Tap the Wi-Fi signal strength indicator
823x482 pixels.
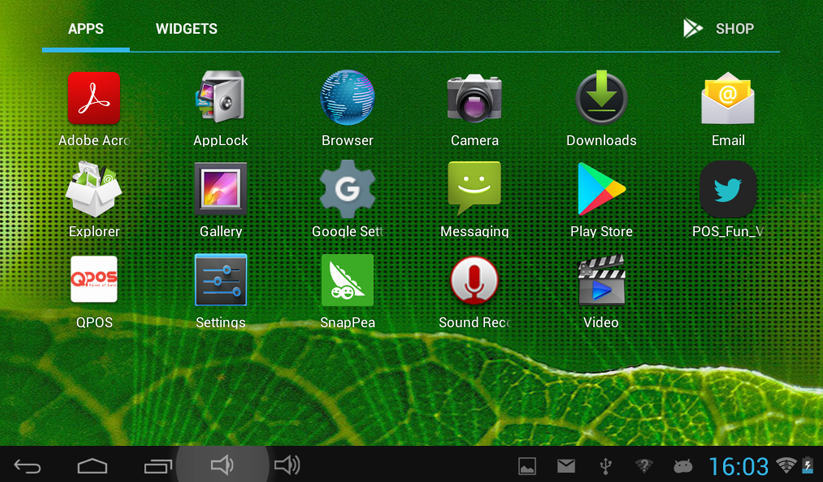pos(786,465)
